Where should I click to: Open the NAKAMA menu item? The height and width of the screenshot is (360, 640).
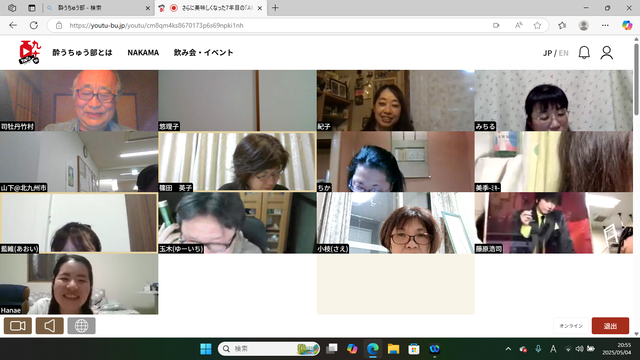(x=143, y=52)
